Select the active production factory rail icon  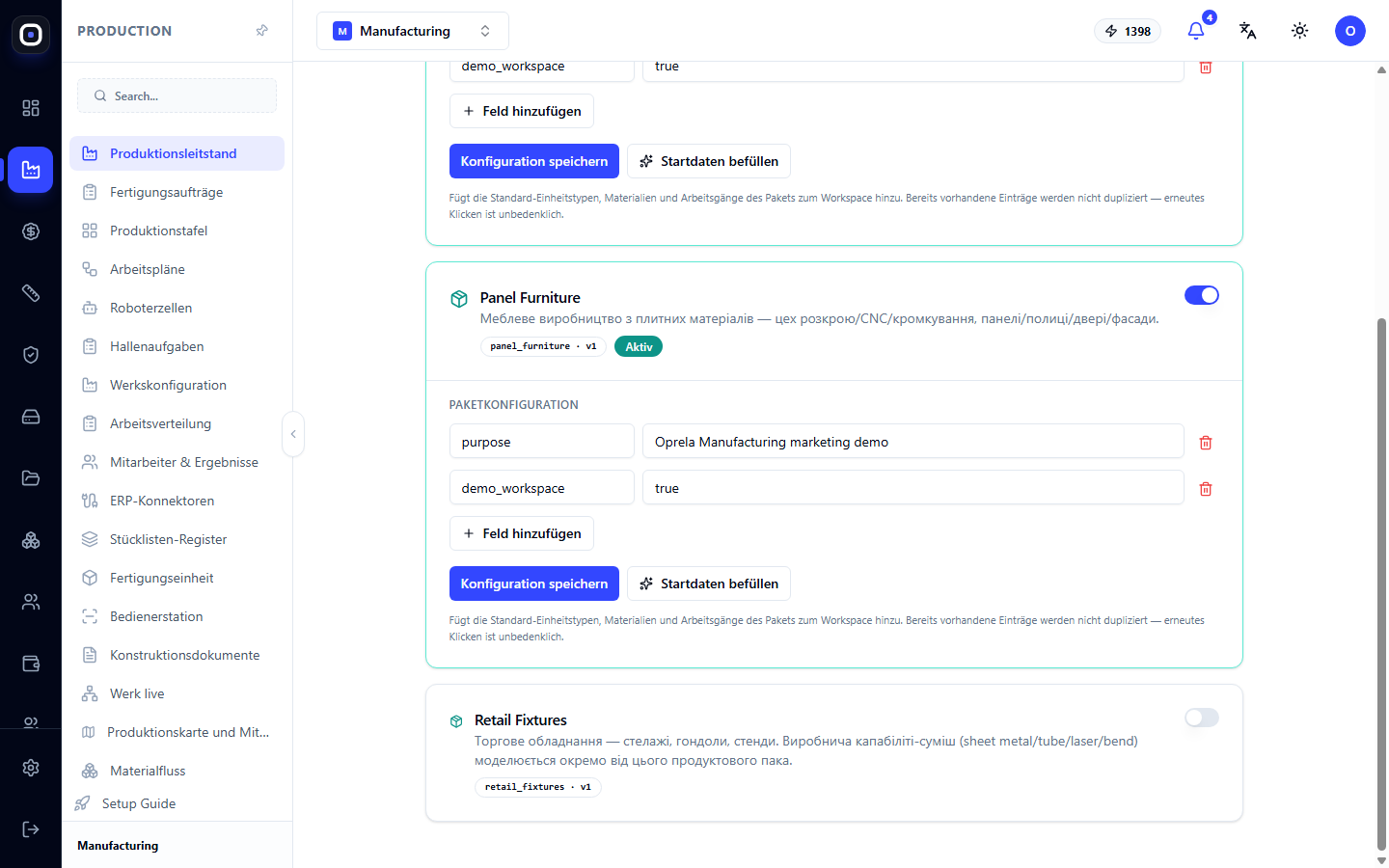pos(31,170)
